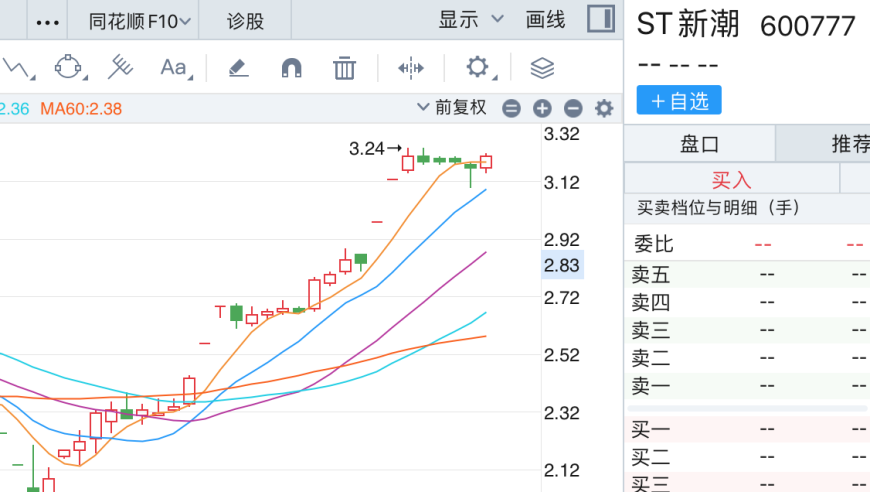
Task: Open the three-dots more options menu
Action: [x=47, y=21]
